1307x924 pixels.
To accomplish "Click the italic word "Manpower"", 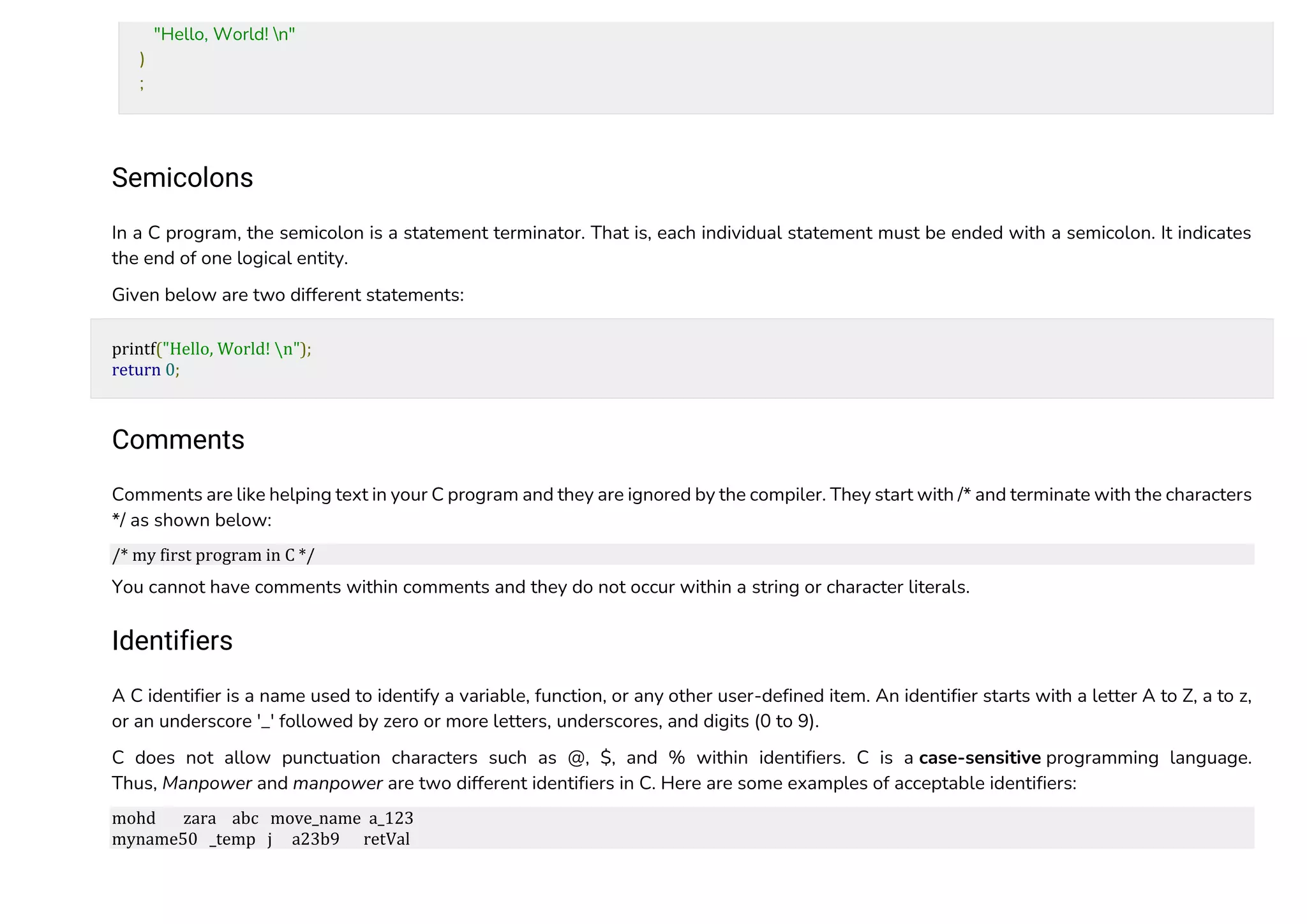I will pos(207,784).
